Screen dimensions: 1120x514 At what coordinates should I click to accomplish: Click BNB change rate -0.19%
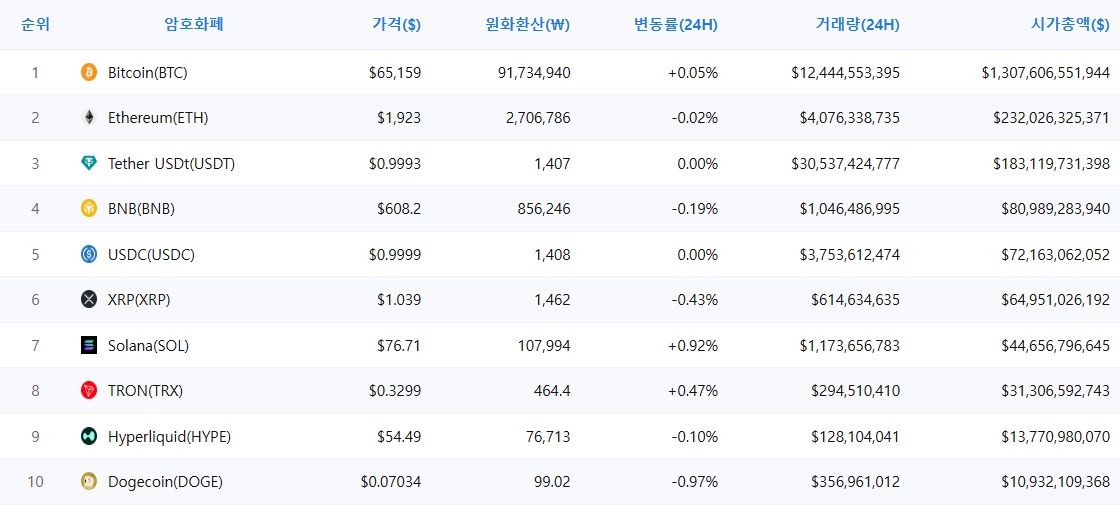[694, 208]
